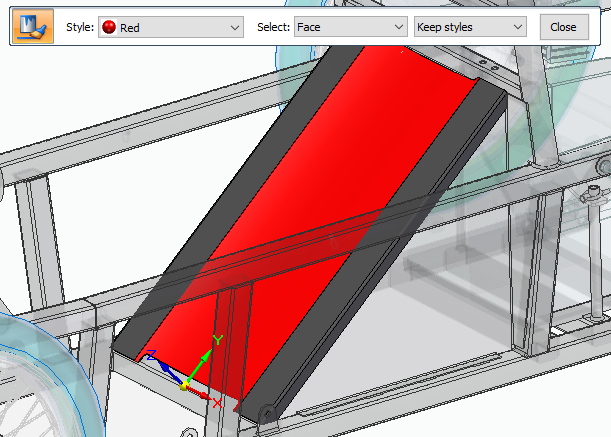Activate the Part Painter paint bucket icon
The width and height of the screenshot is (611, 437).
pos(33,26)
